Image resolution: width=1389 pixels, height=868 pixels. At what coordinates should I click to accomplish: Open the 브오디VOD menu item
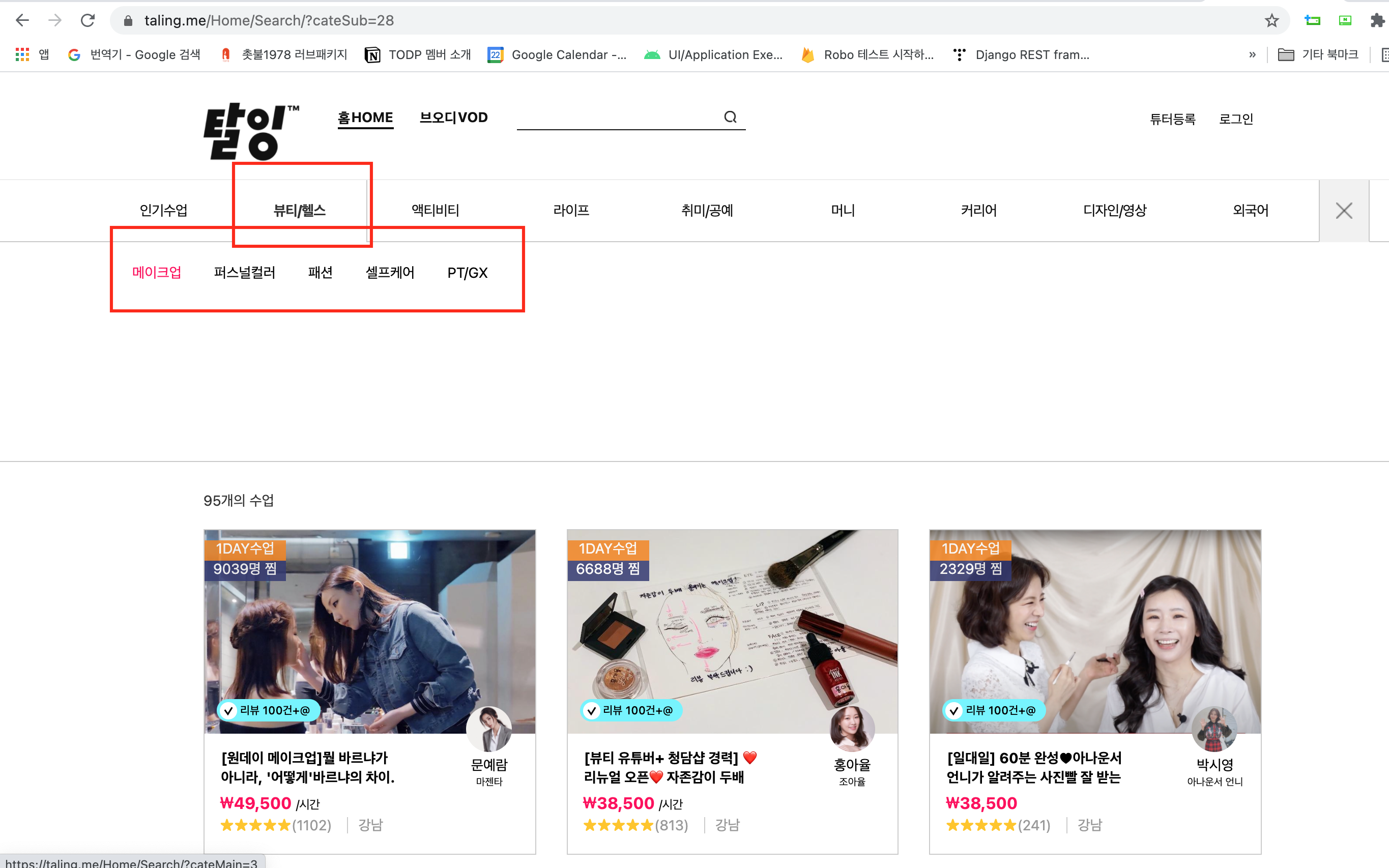click(x=453, y=118)
